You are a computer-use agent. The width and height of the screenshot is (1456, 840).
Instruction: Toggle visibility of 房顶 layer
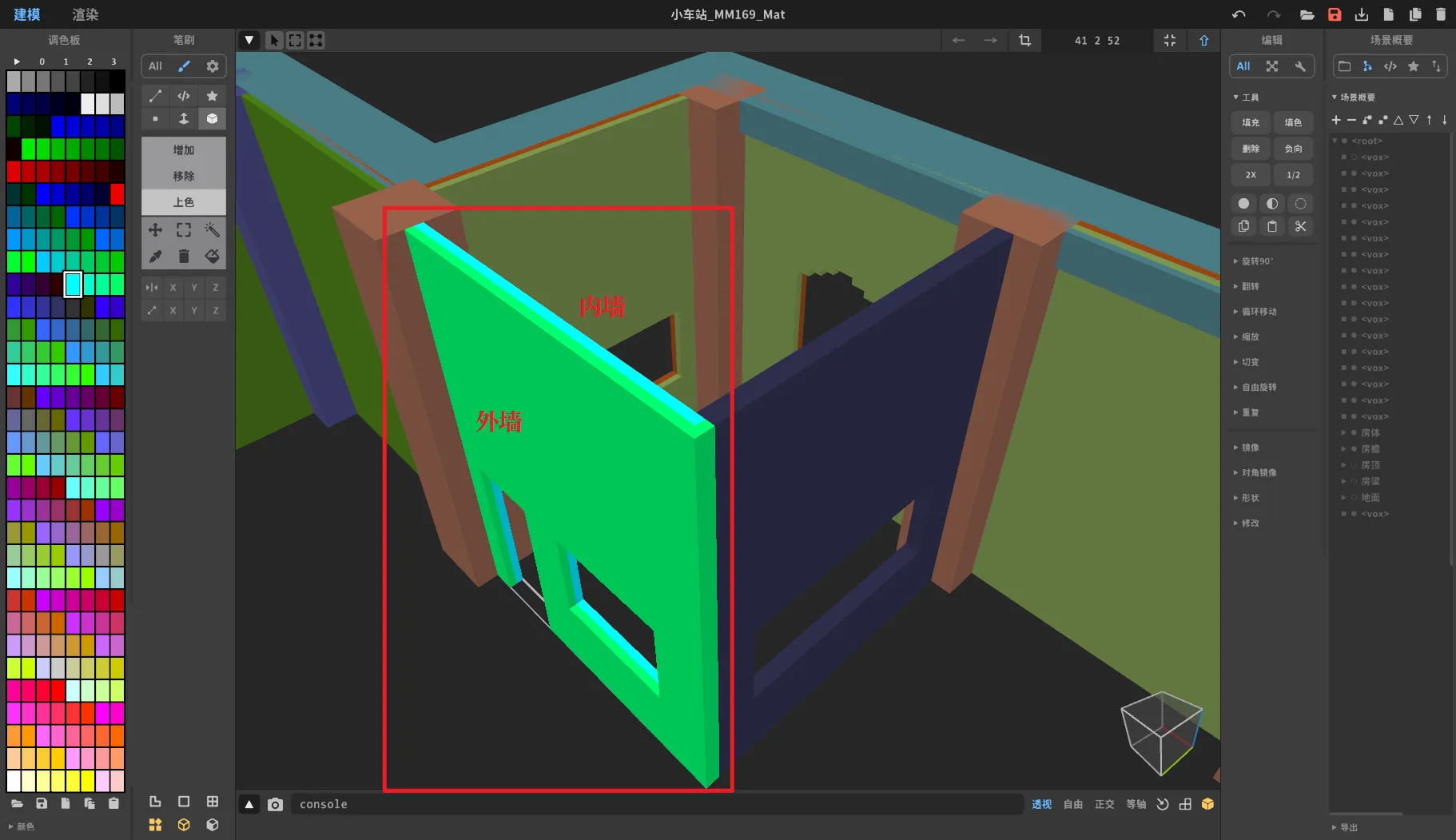click(1354, 465)
